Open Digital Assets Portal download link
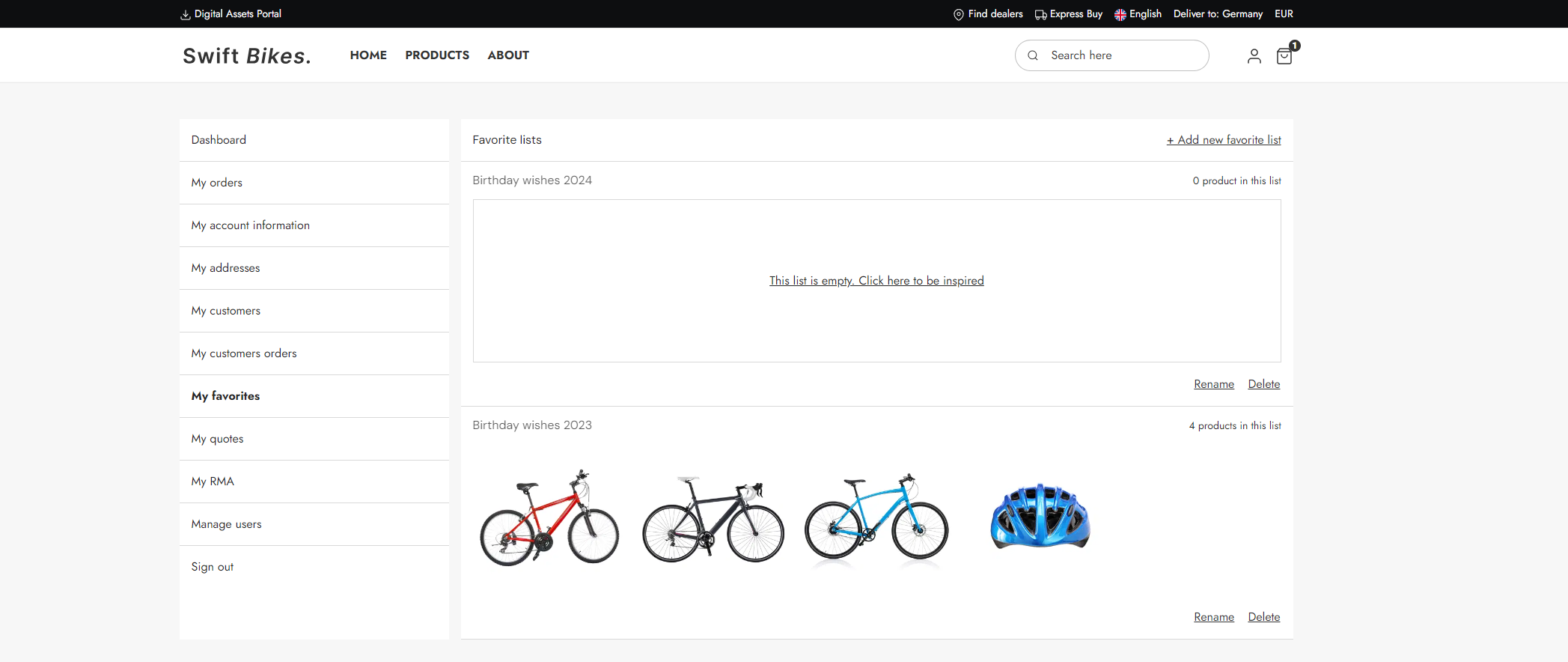 tap(231, 13)
